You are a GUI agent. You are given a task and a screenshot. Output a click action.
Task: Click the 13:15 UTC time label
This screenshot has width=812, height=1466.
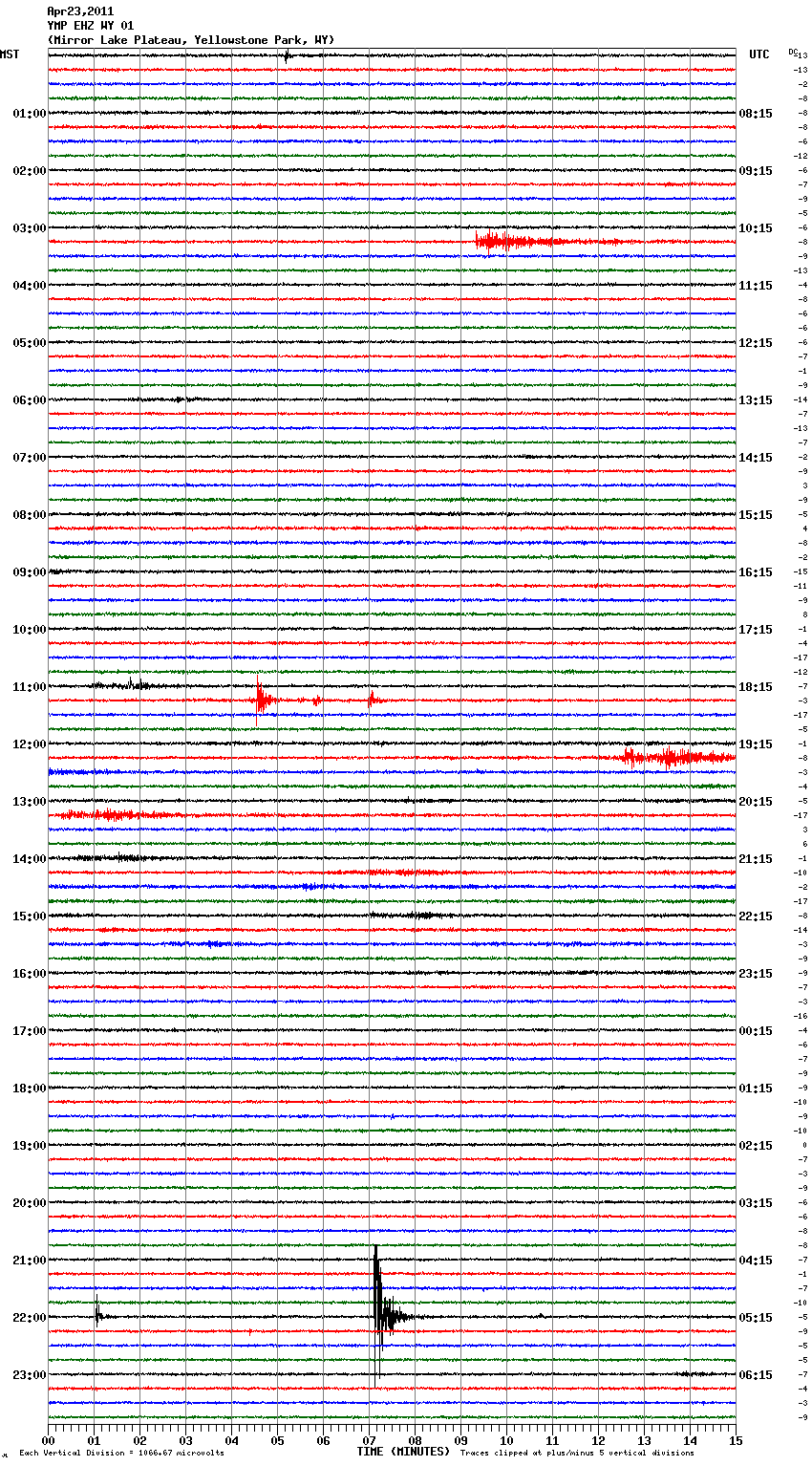coord(756,400)
